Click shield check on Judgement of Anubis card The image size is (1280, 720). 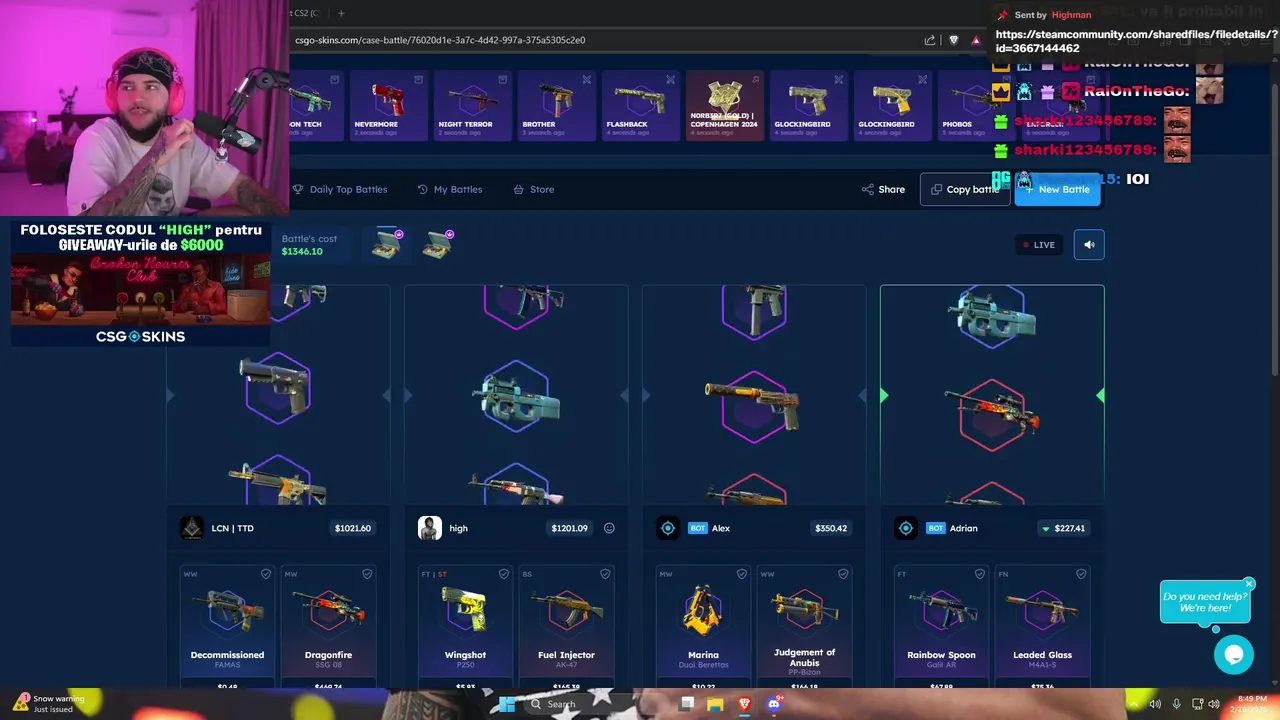point(843,574)
